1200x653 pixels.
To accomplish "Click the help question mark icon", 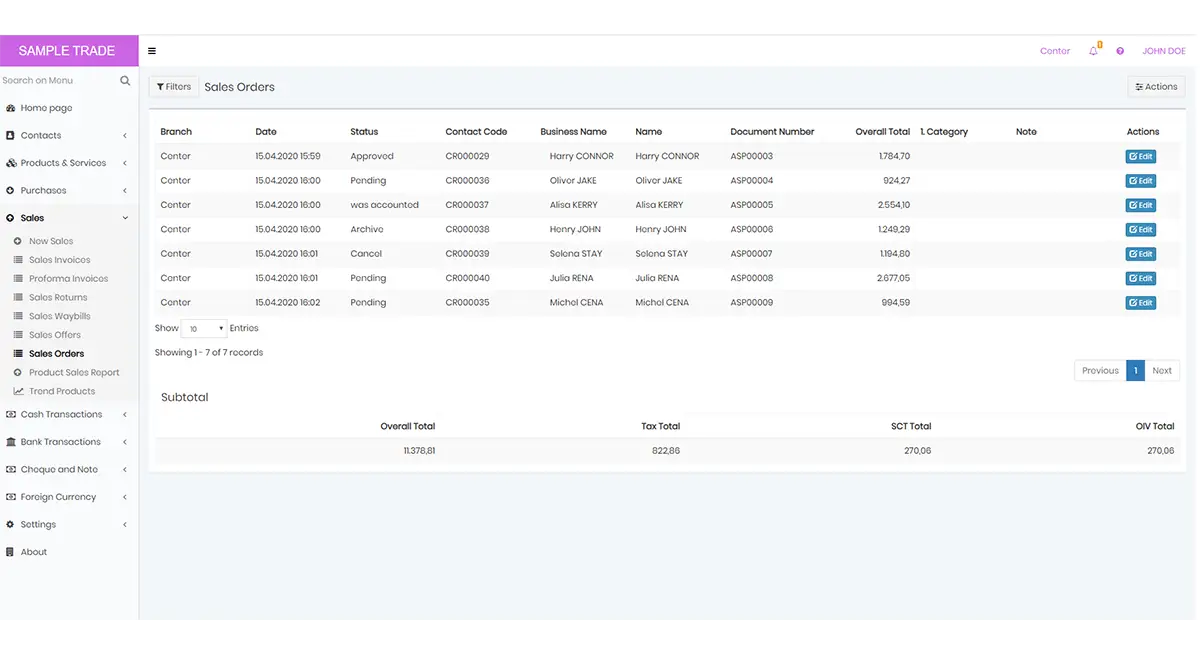I will coord(1120,51).
